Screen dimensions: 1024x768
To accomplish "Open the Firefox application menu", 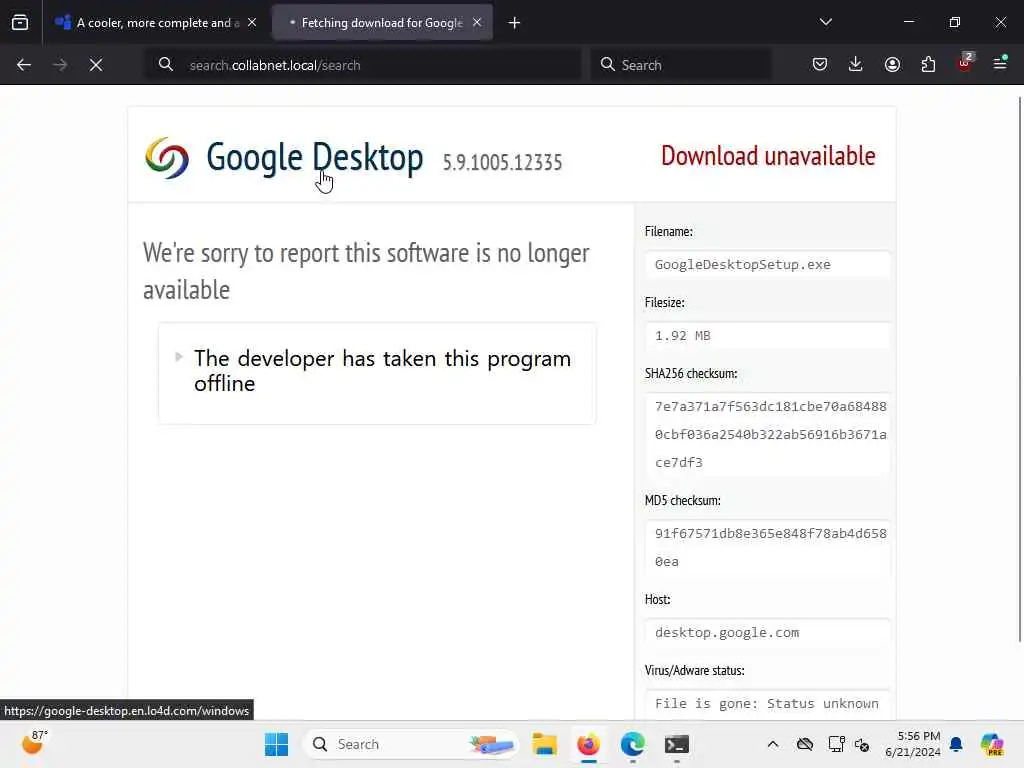I will click(1000, 63).
